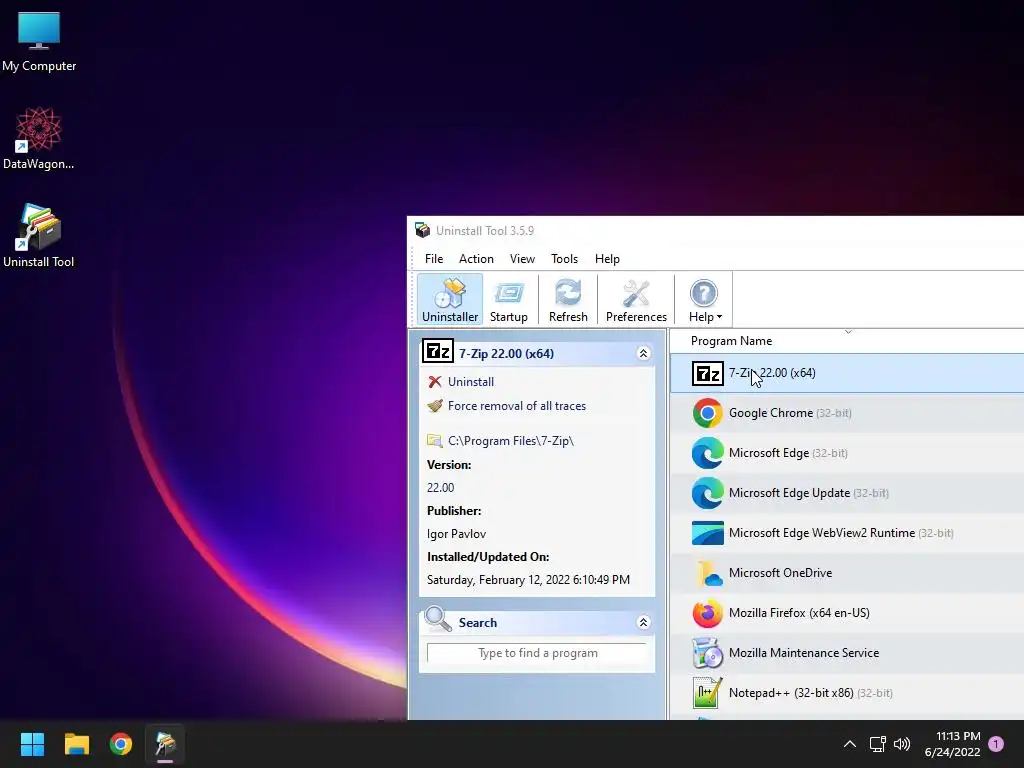Click the Microsoft OneDrive icon in list

coord(707,573)
